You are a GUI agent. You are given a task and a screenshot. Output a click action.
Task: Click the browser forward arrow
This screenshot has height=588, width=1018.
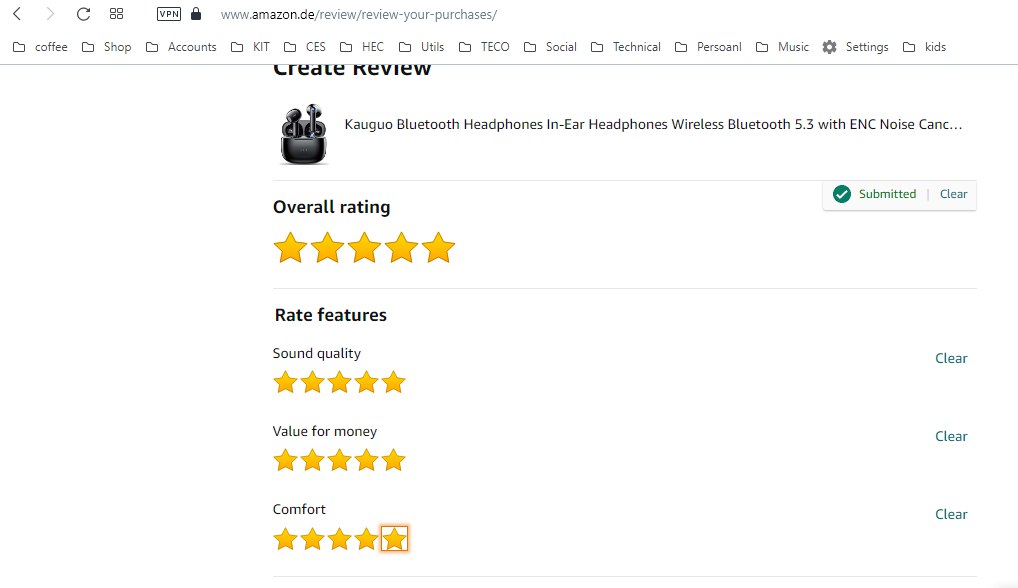tap(50, 14)
